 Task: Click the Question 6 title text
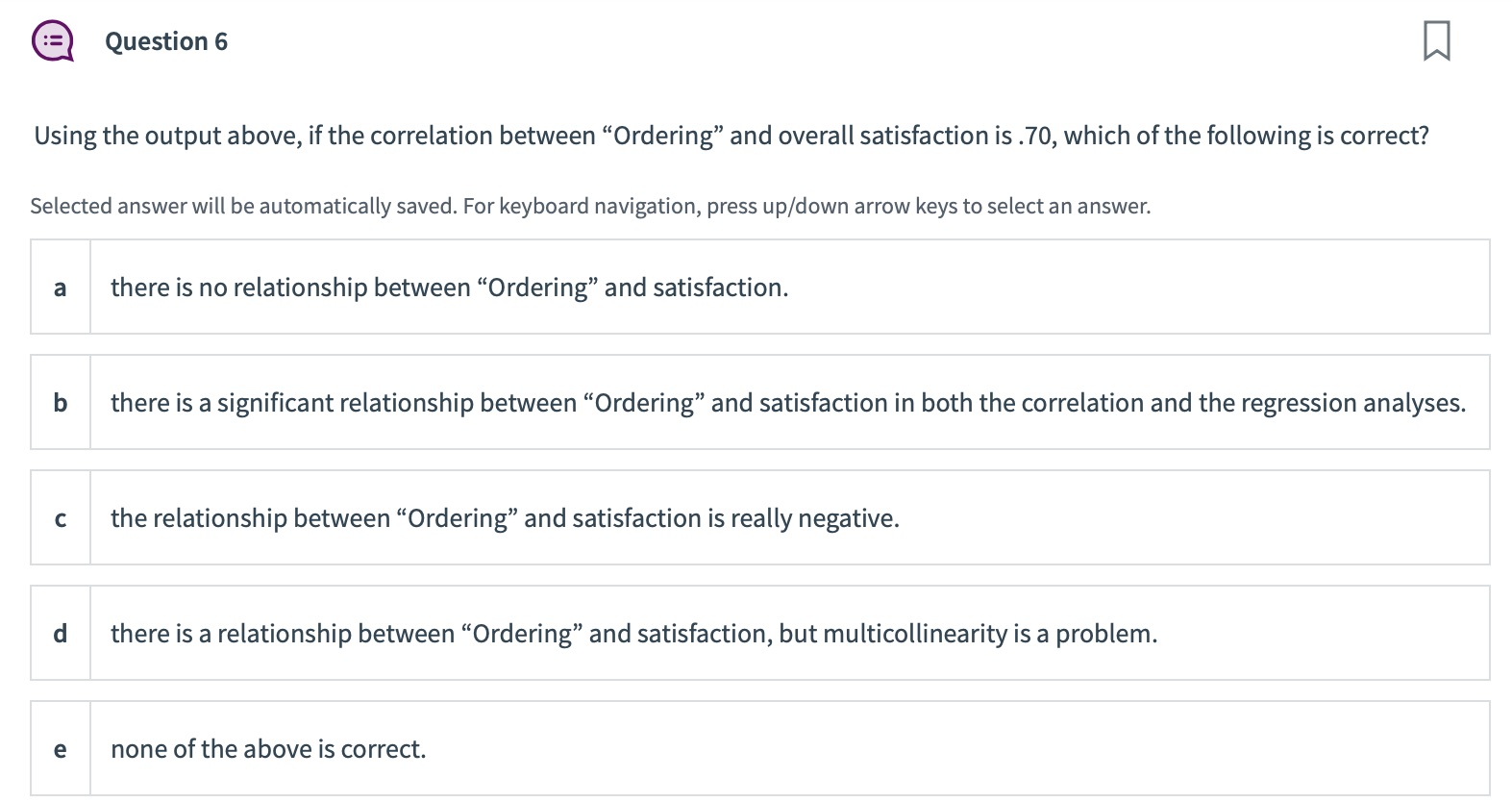[165, 40]
